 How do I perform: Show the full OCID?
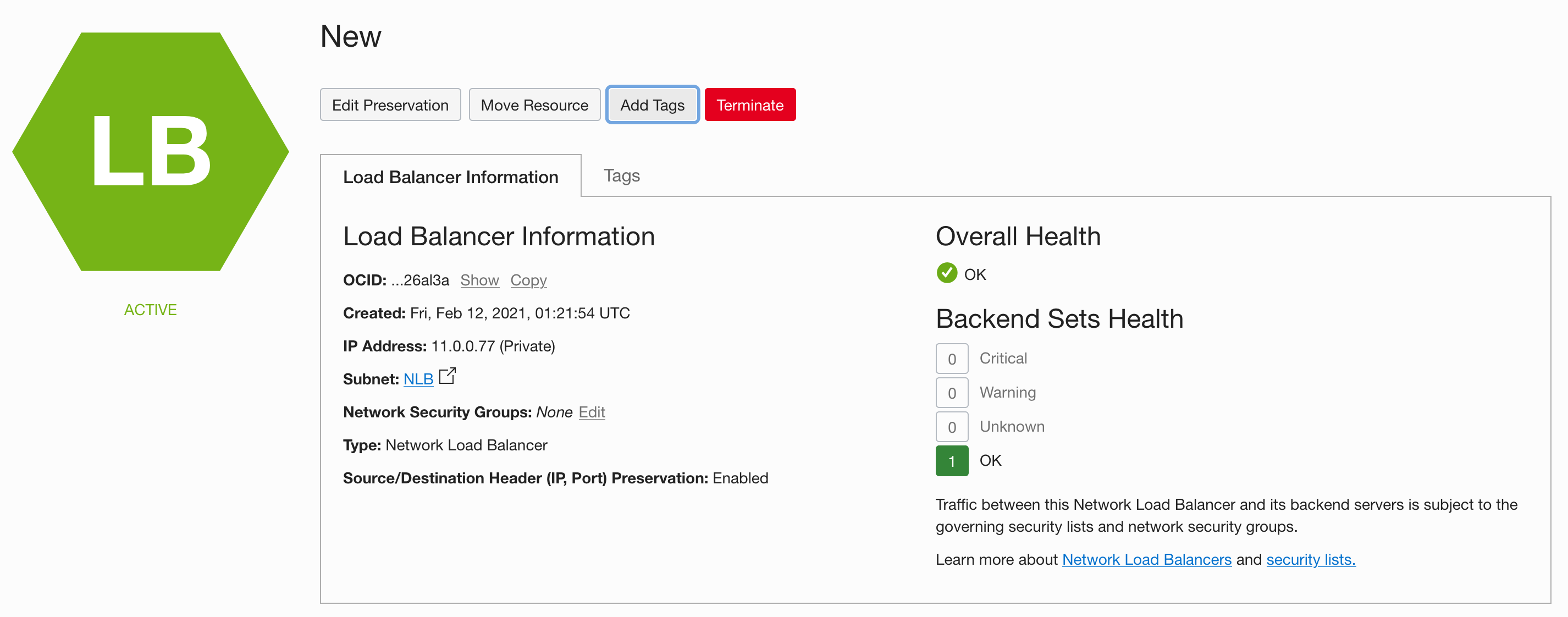[479, 279]
